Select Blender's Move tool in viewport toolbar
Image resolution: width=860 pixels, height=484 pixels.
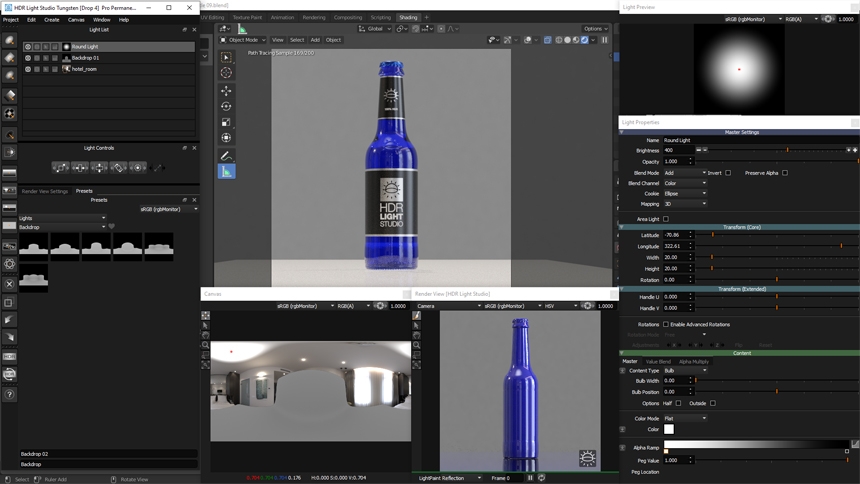coord(226,91)
